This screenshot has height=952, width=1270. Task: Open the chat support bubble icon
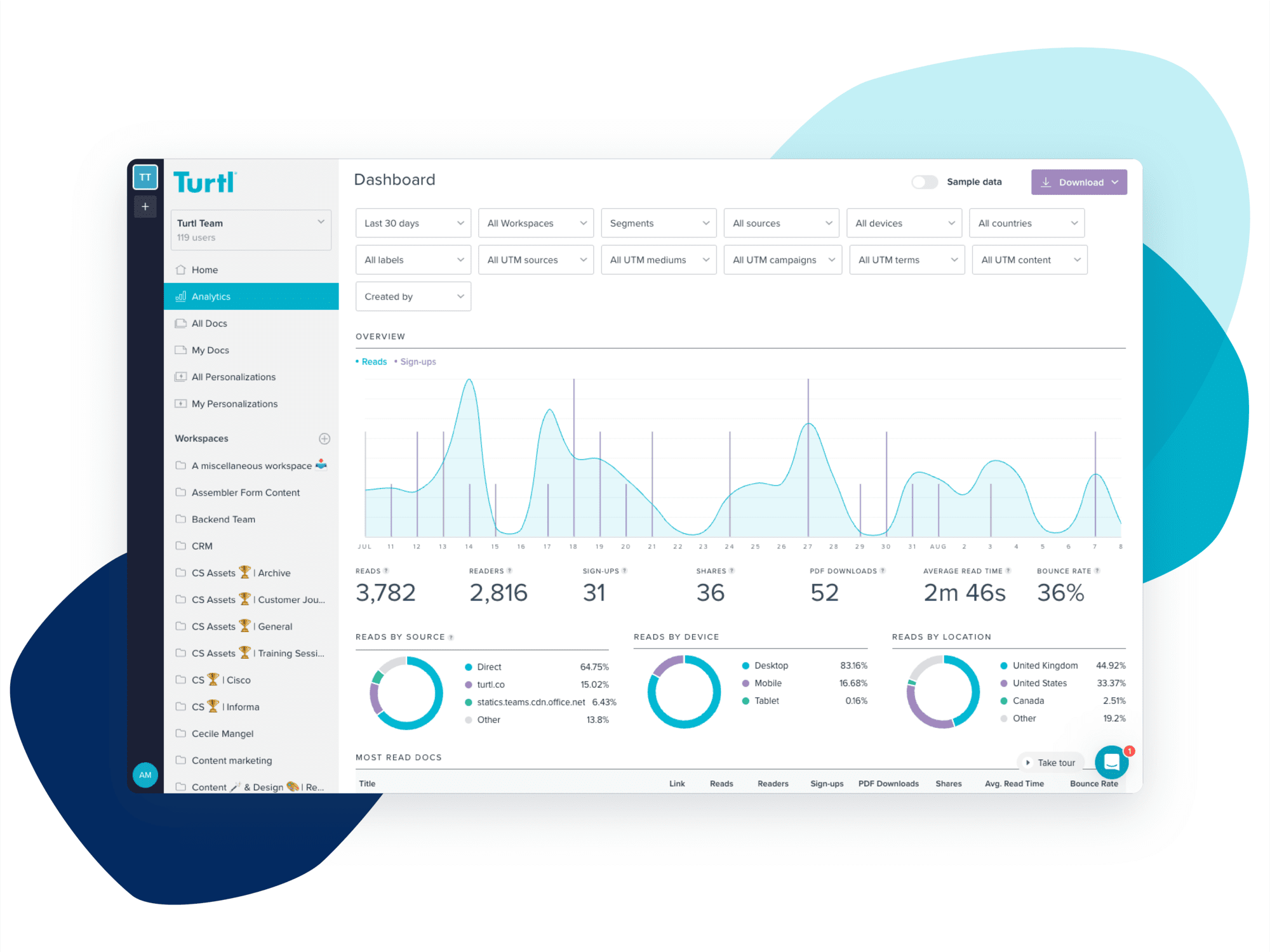pos(1111,762)
